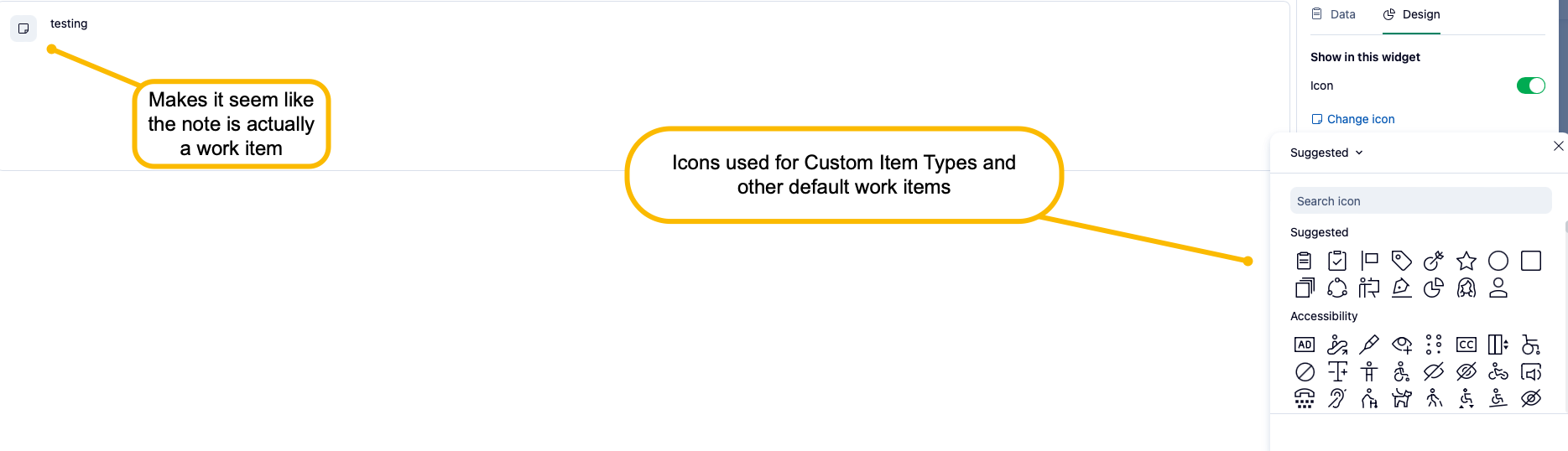Image resolution: width=1568 pixels, height=451 pixels.
Task: Select the hearing ear icon
Action: (1336, 398)
